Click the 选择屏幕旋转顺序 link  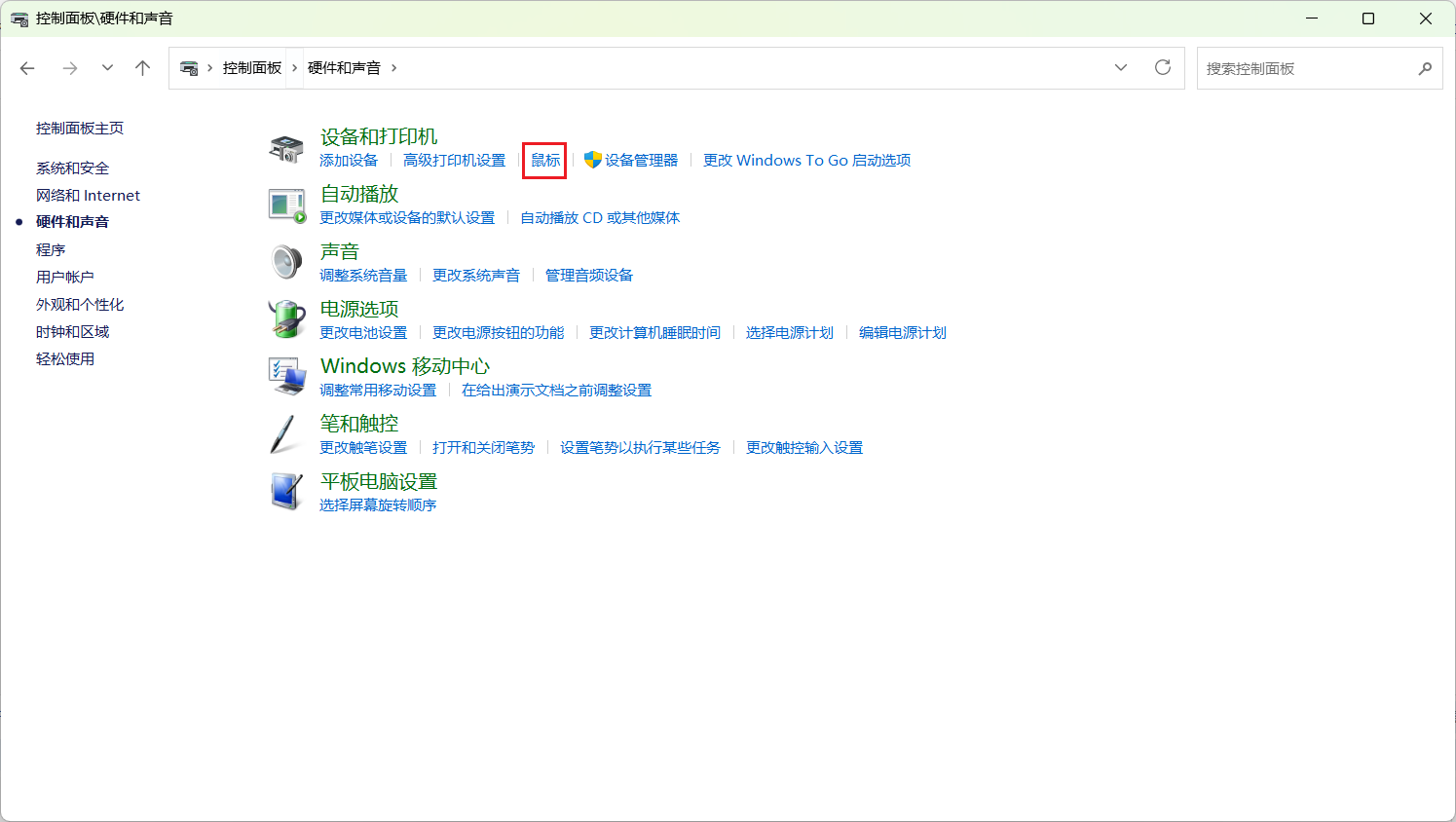coord(378,505)
